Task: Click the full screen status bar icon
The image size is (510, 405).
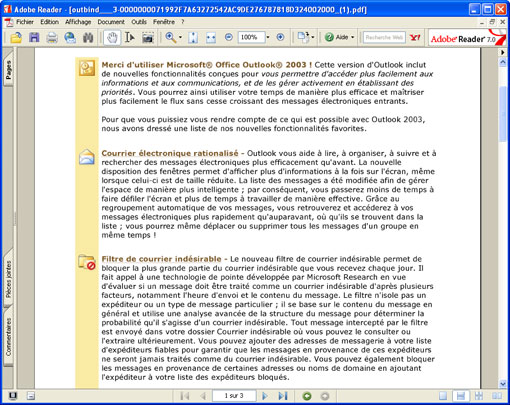Action: point(13,396)
